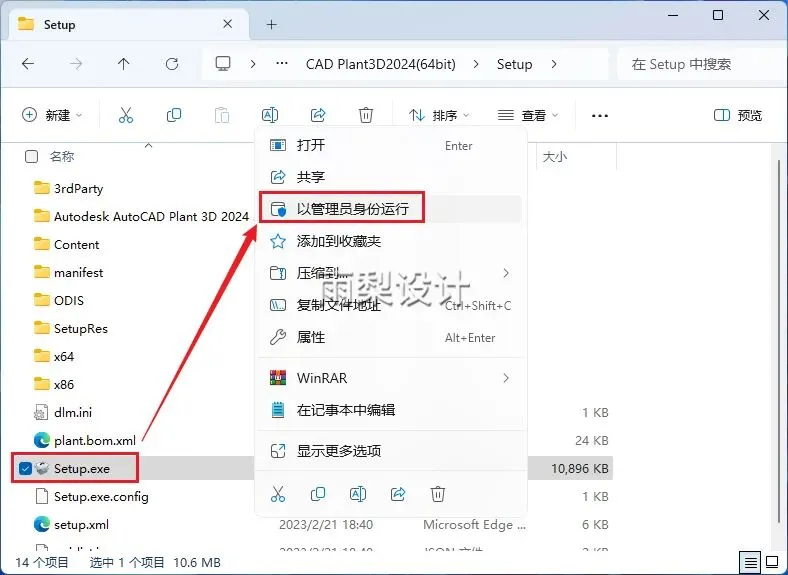788x575 pixels.
Task: Click chevron after Setup in address bar
Action: tap(554, 64)
